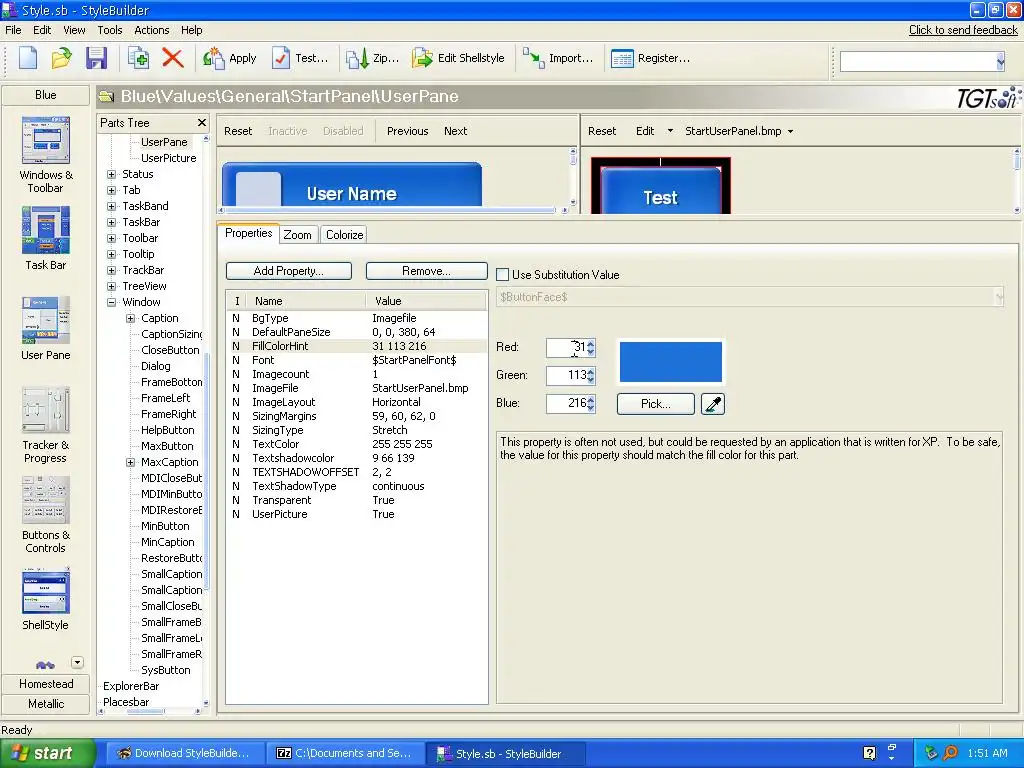Image resolution: width=1024 pixels, height=768 pixels.
Task: Open the sidebar category overflow dropdown arrow
Action: [77, 662]
